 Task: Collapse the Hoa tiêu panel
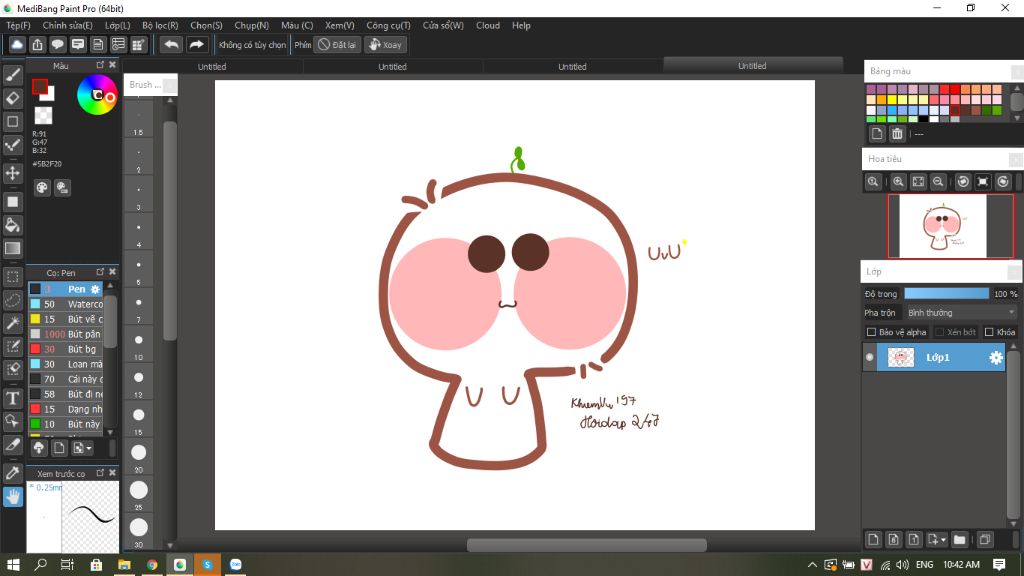tap(1016, 159)
